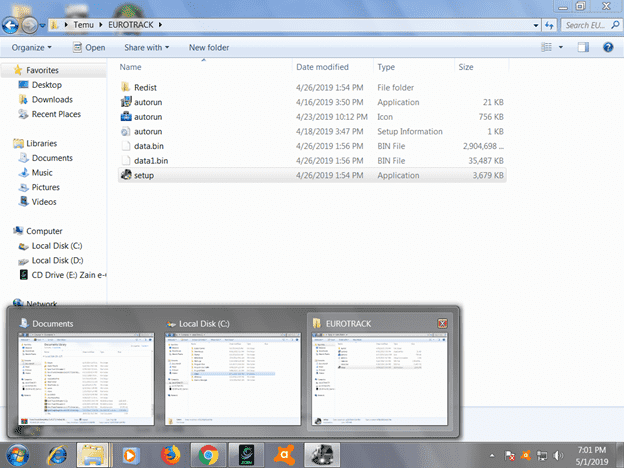Select the Redist folder icon
Screen dimensions: 624x468
tap(126, 87)
